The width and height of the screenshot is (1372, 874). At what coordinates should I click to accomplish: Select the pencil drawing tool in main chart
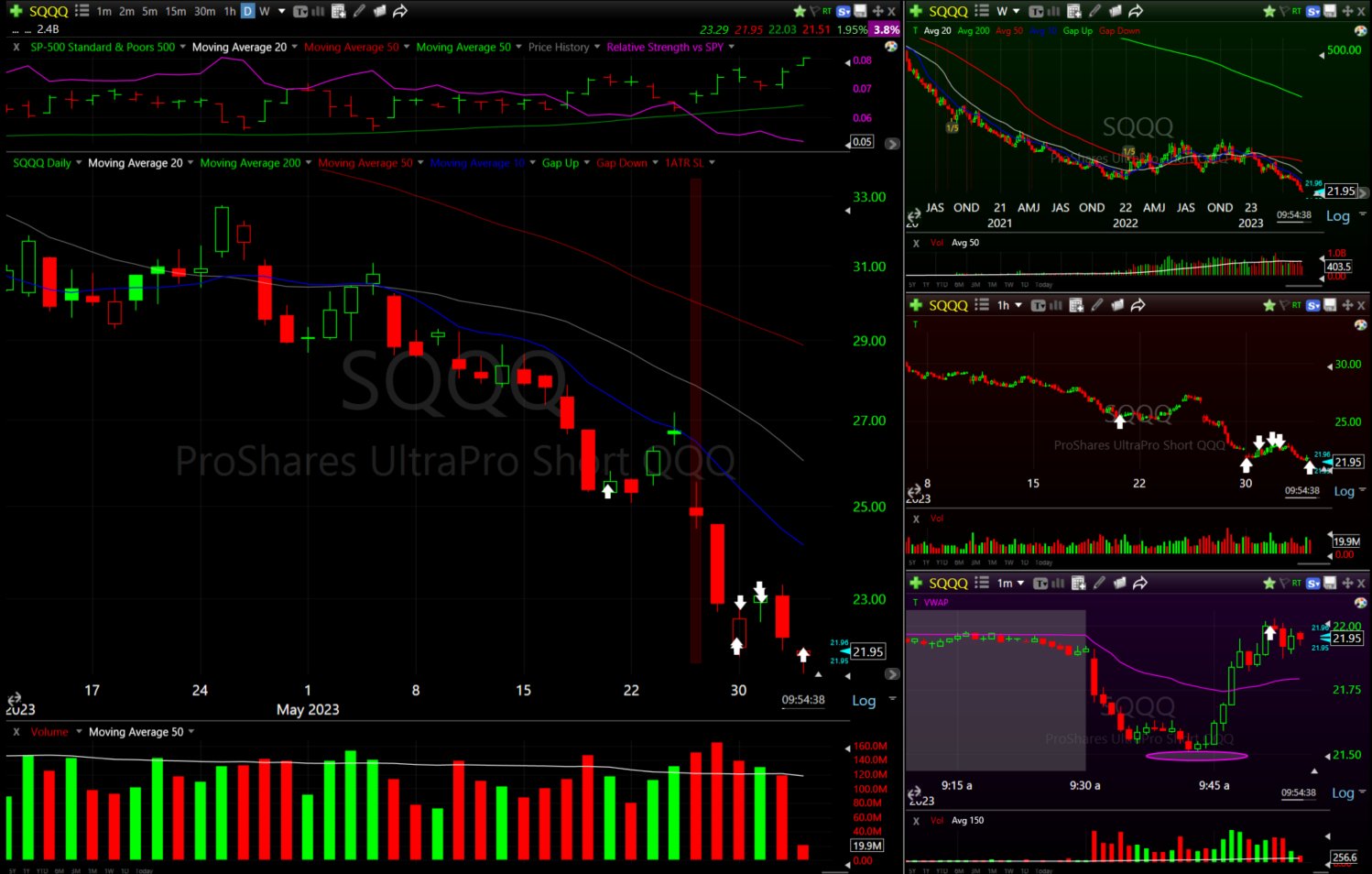359,11
